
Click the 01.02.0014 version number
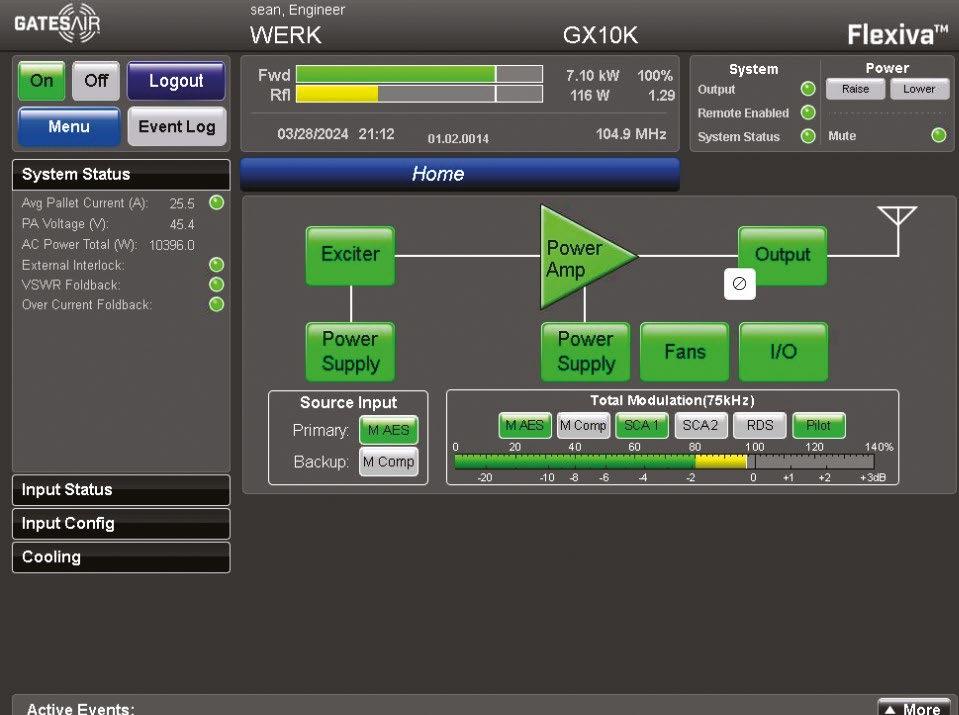458,139
